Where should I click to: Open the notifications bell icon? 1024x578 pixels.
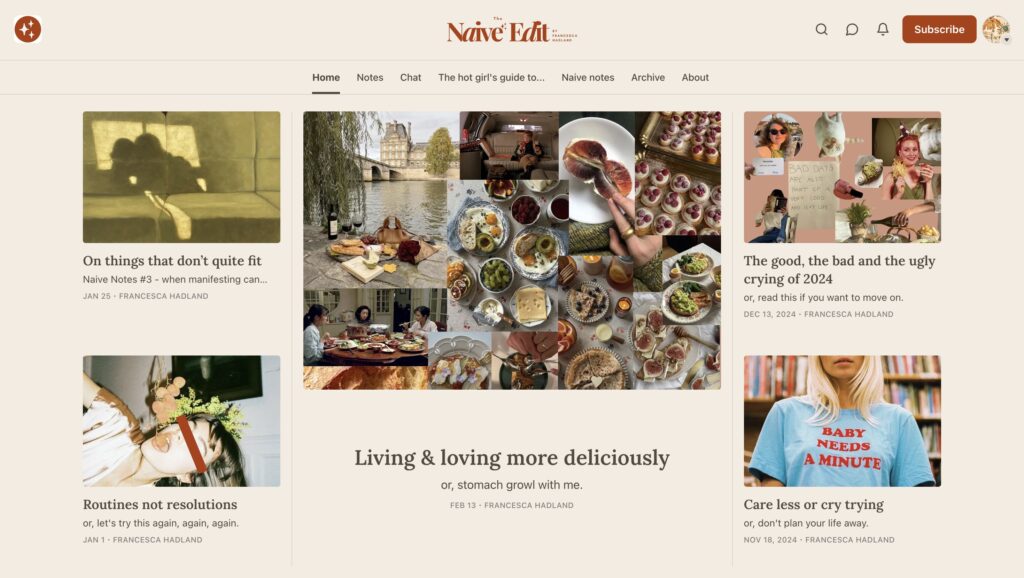click(x=882, y=29)
